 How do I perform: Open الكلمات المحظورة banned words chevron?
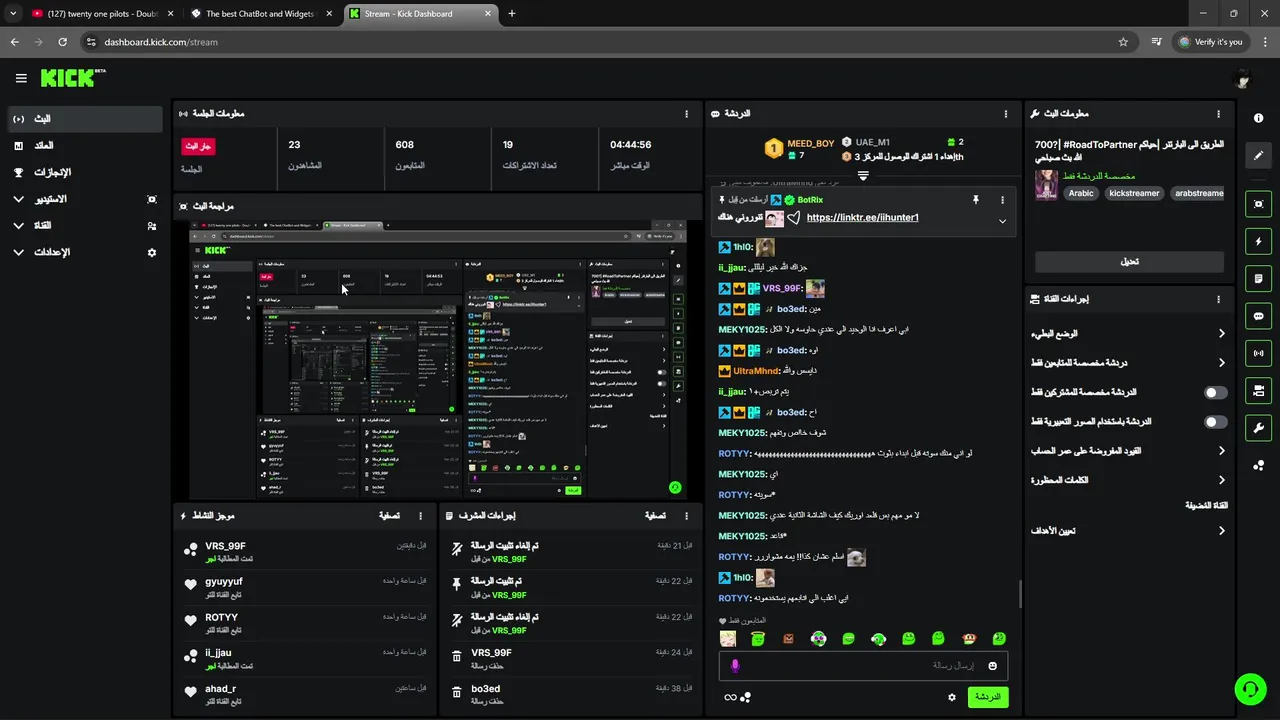(x=1221, y=480)
